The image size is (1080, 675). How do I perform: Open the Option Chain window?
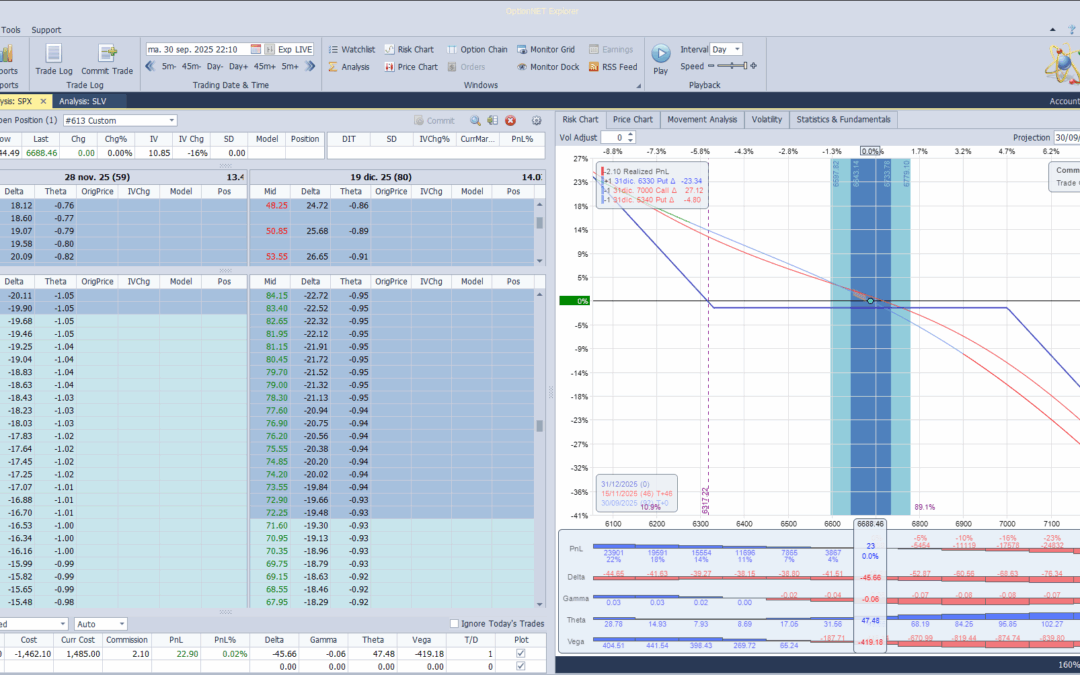coord(476,49)
